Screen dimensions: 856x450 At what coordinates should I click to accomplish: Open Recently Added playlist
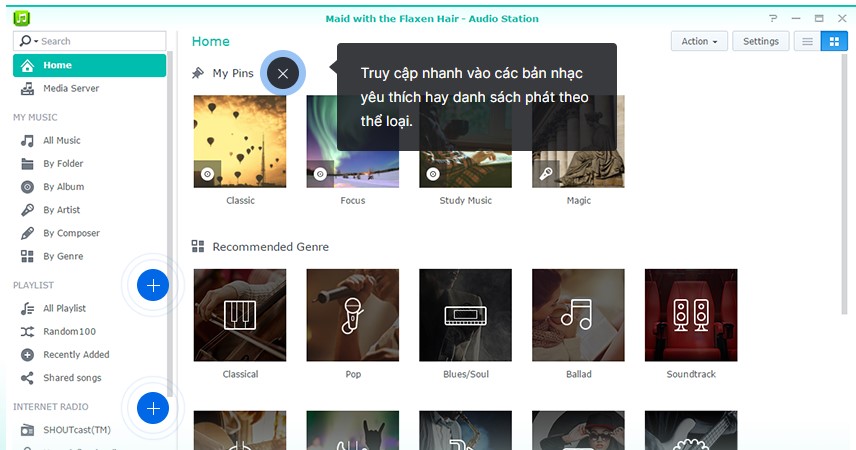[x=75, y=355]
